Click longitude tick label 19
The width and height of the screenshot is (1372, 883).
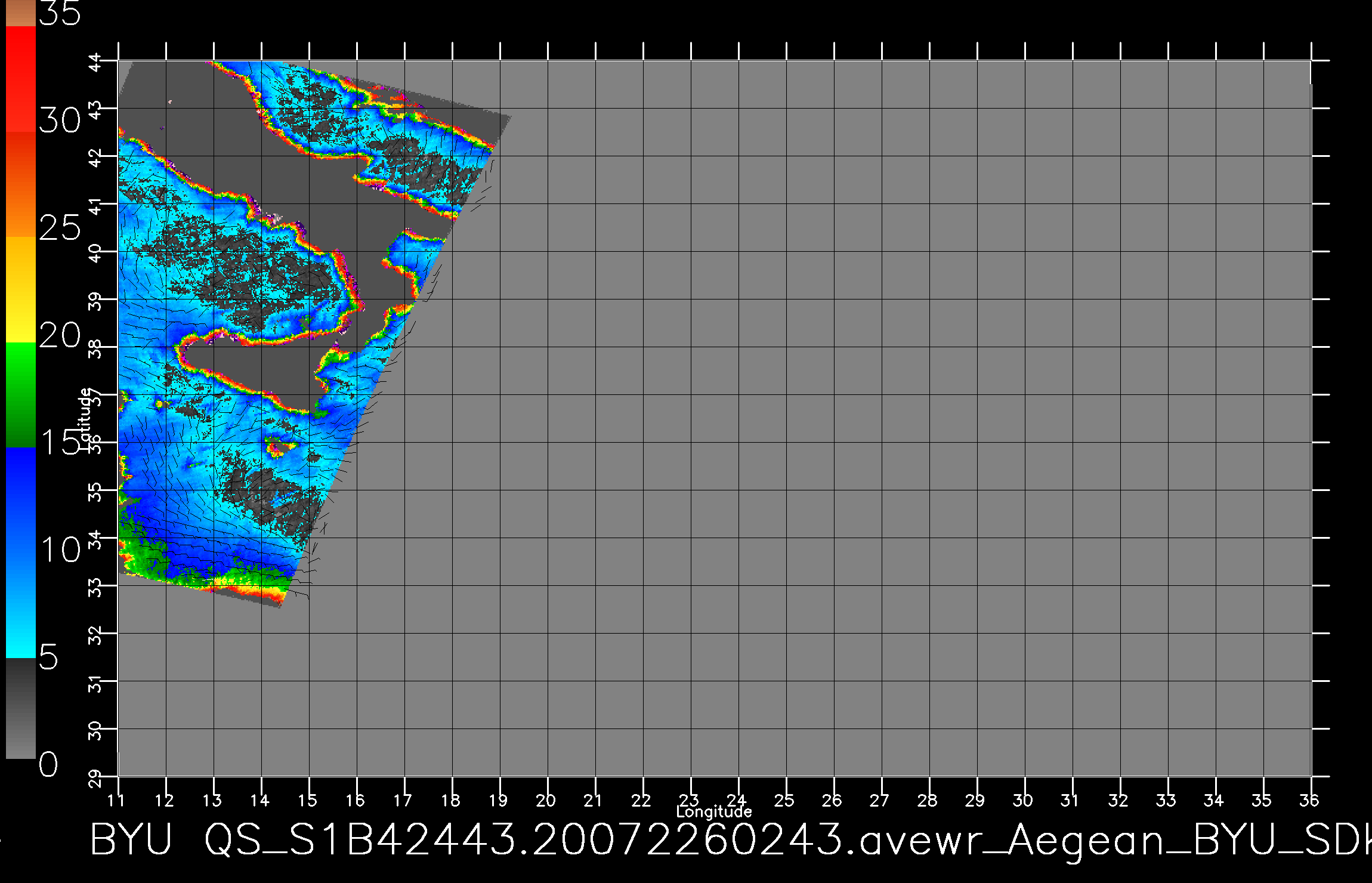pyautogui.click(x=499, y=801)
